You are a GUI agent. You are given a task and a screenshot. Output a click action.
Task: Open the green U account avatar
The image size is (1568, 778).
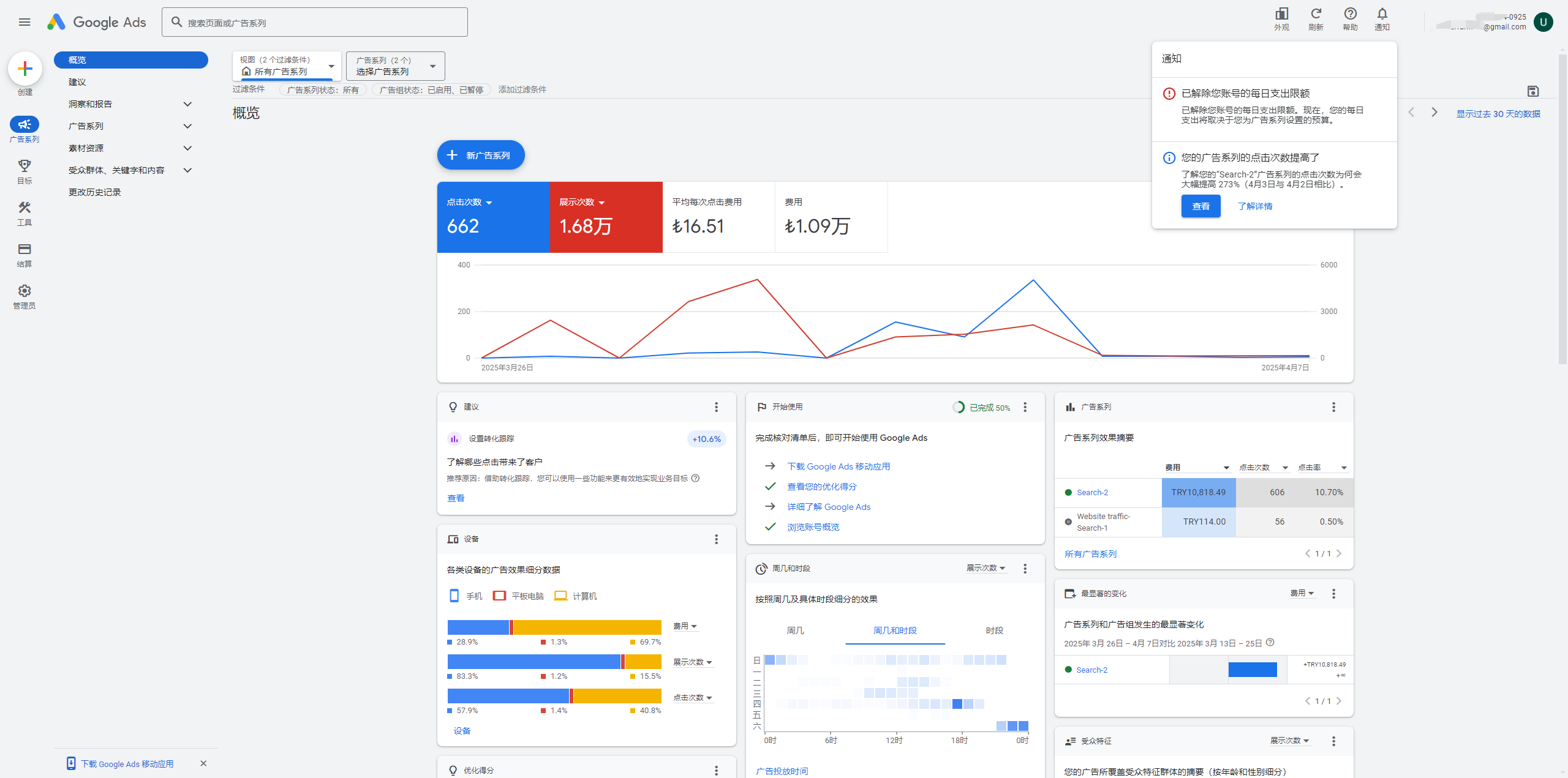click(1543, 22)
